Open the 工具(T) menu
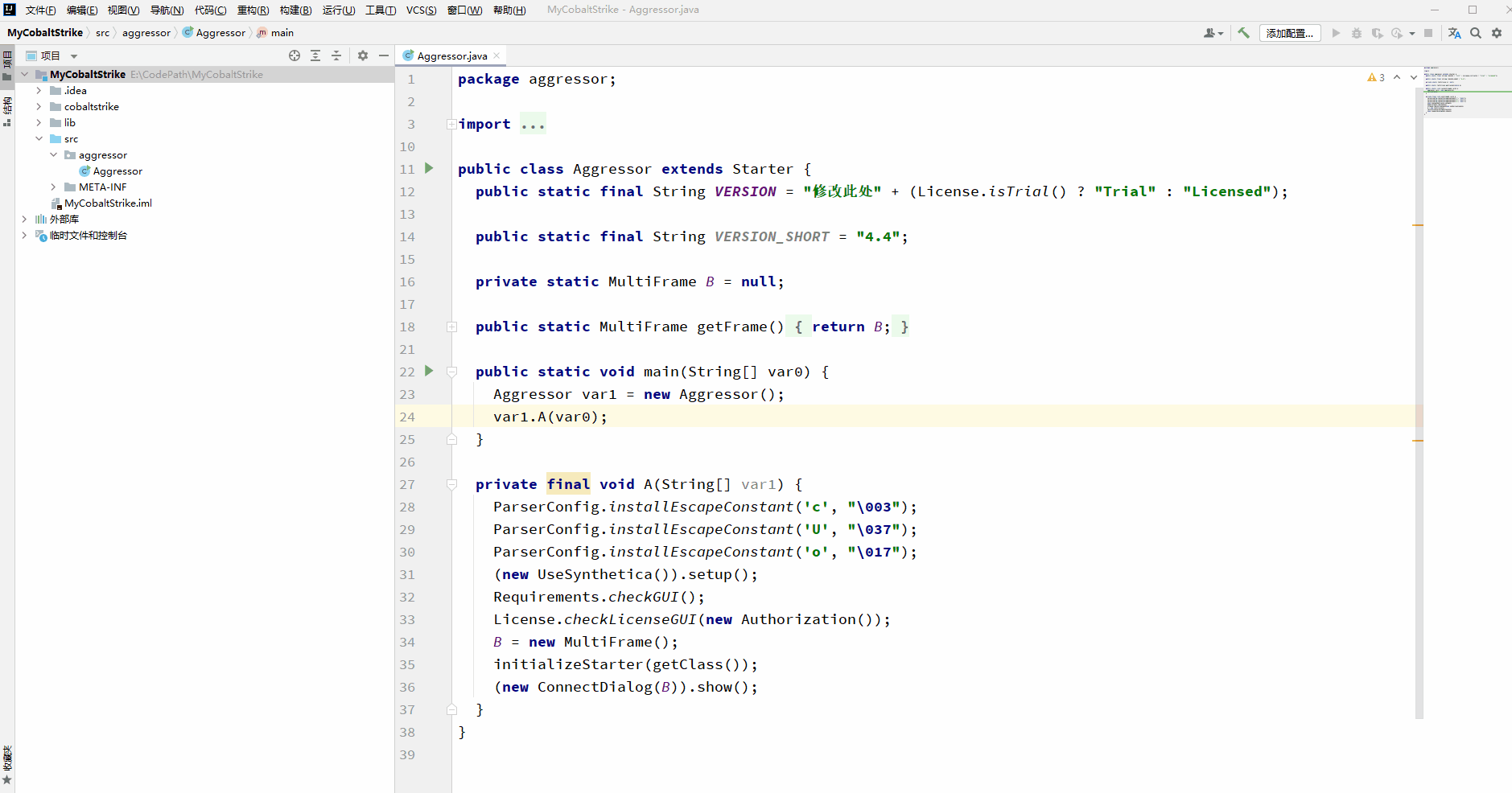This screenshot has width=1512, height=793. click(x=381, y=10)
